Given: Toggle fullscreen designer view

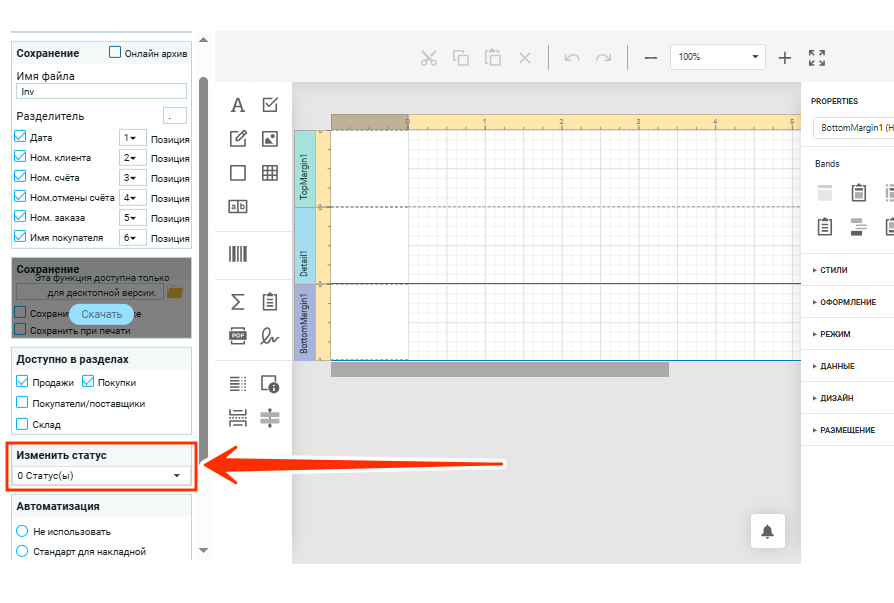Looking at the screenshot, I should (x=817, y=57).
